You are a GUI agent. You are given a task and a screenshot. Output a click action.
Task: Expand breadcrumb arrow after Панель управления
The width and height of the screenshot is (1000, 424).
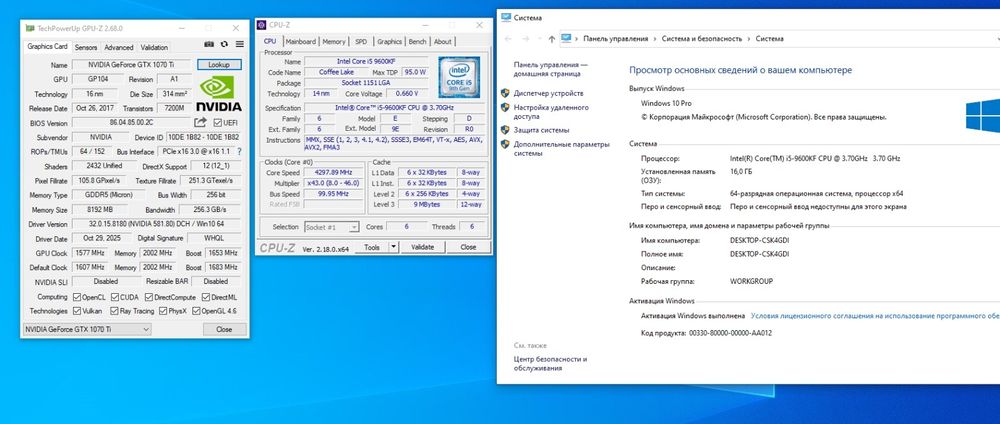655,39
